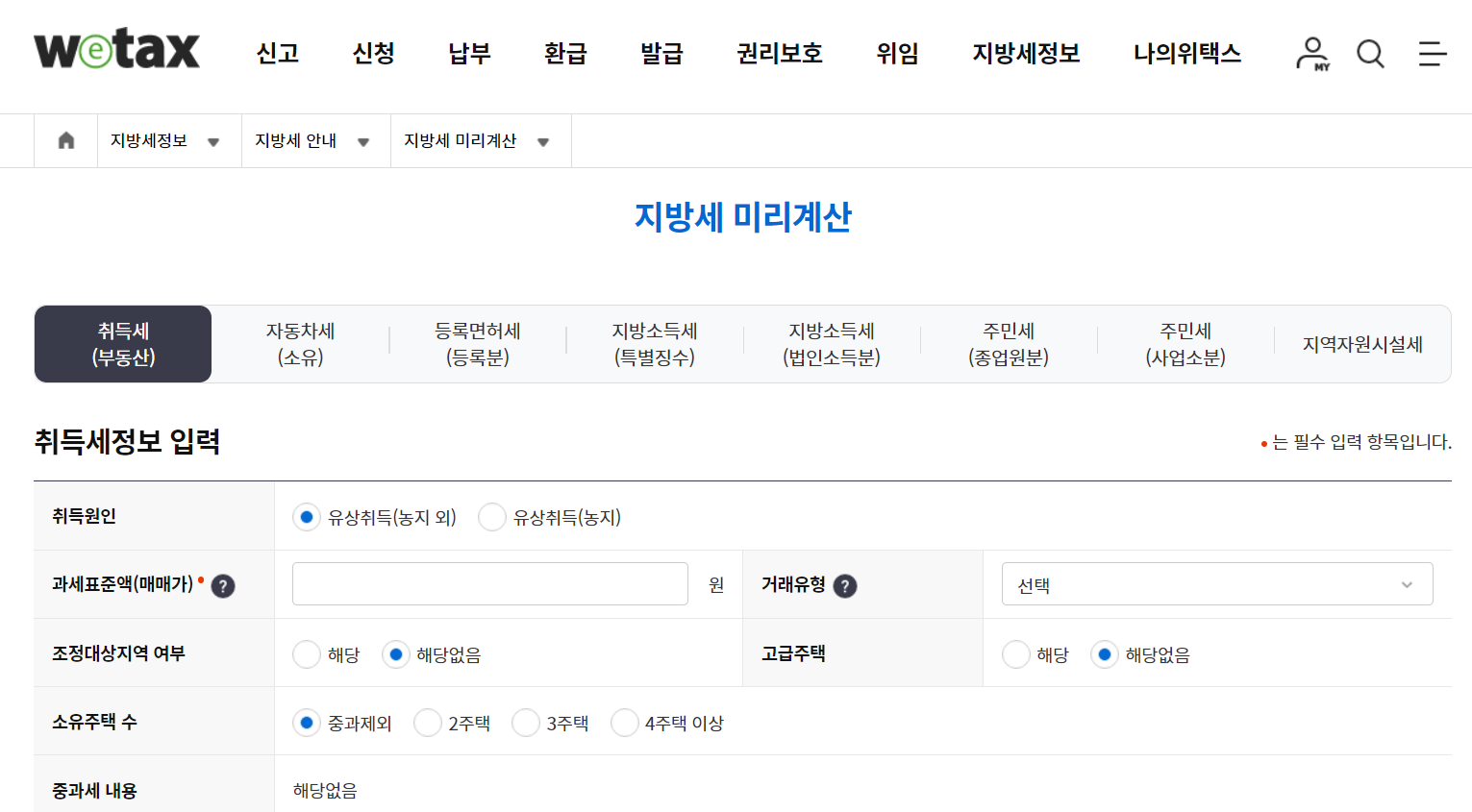Open the 납부 navigation menu
The width and height of the screenshot is (1472, 812).
pos(468,55)
